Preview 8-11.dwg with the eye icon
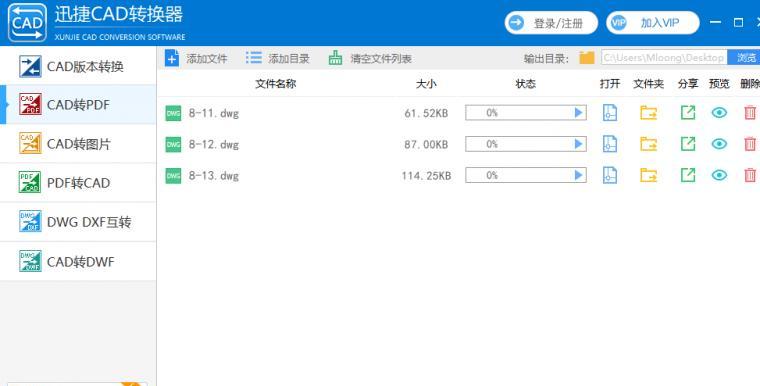 point(719,113)
